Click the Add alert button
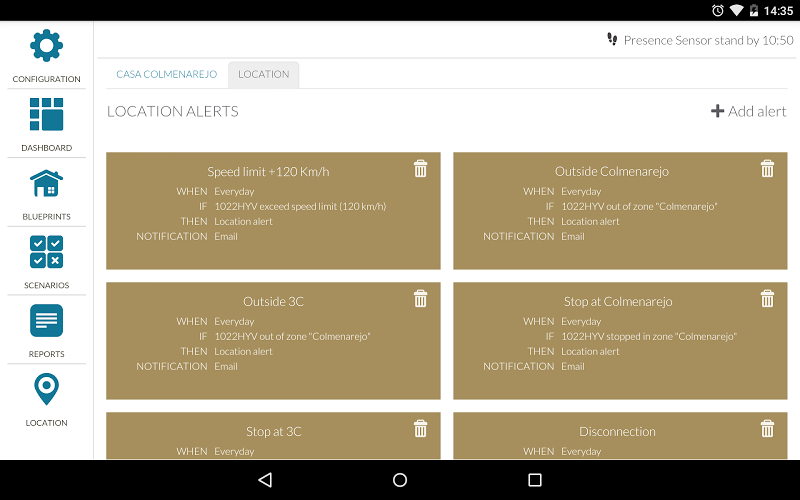 tap(748, 111)
